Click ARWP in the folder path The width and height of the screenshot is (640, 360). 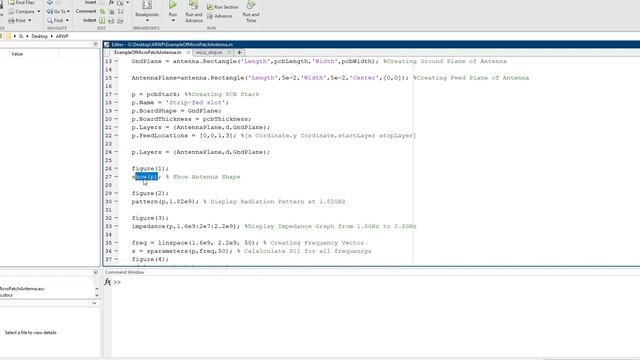tap(62, 36)
